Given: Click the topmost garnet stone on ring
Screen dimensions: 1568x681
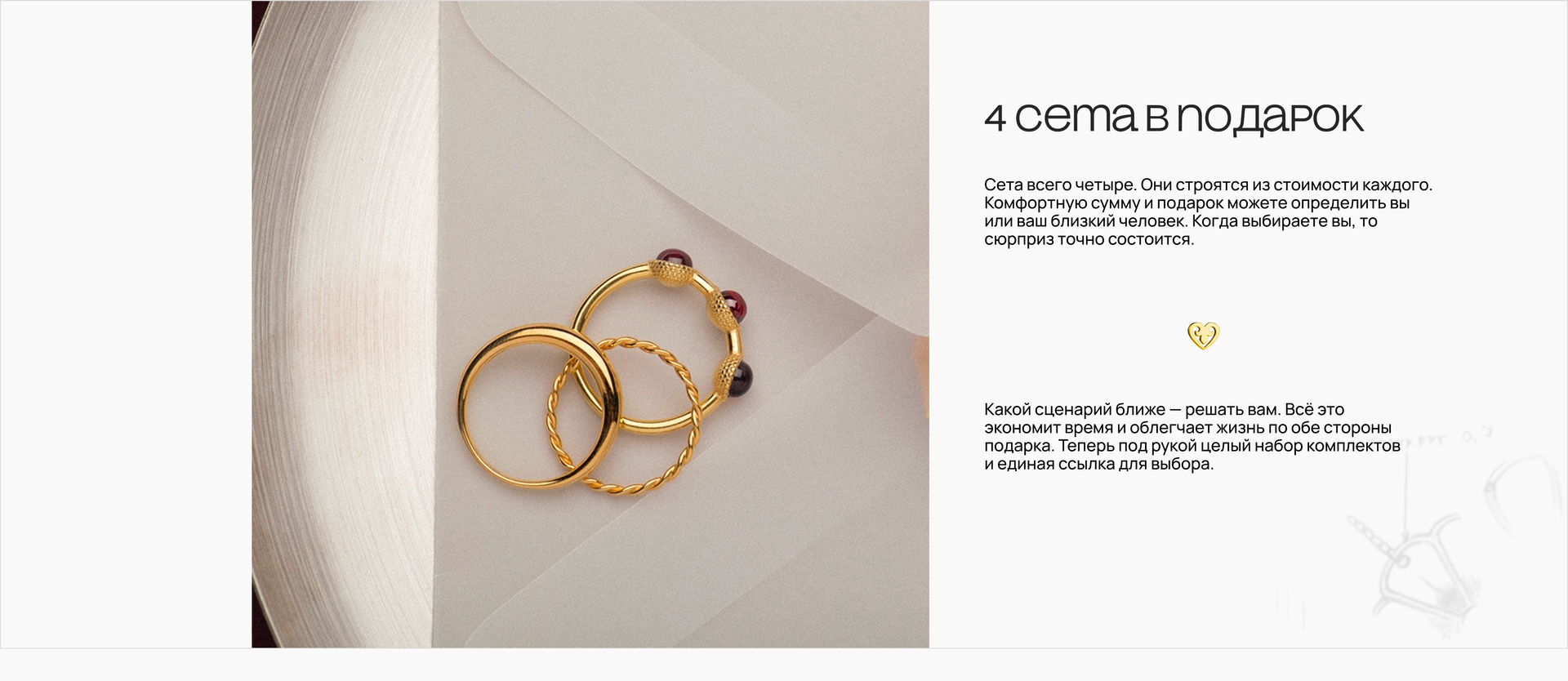Looking at the screenshot, I should coord(676,261).
